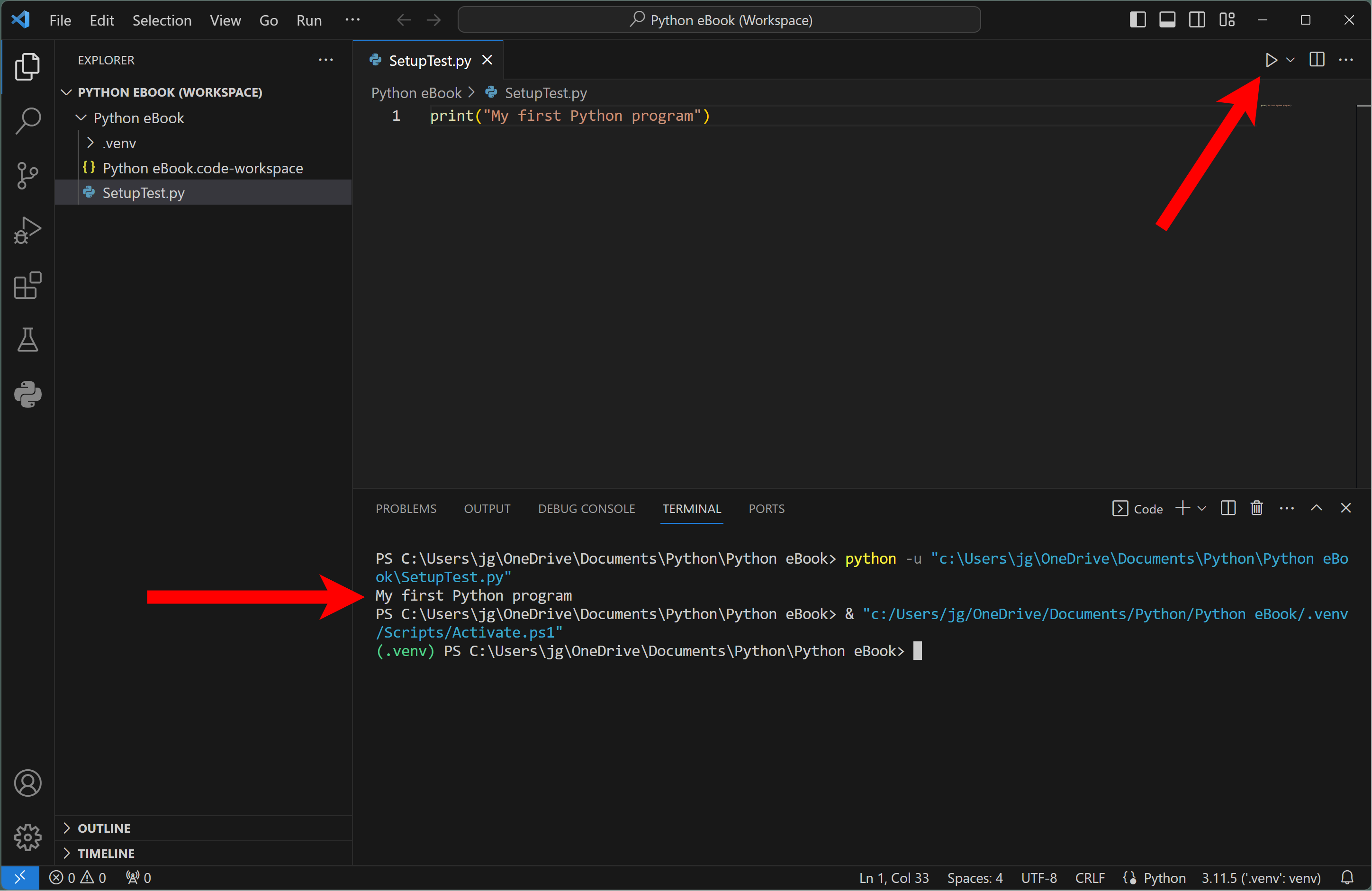Open the Selection menu
Image resolution: width=1372 pixels, height=891 pixels.
click(162, 20)
